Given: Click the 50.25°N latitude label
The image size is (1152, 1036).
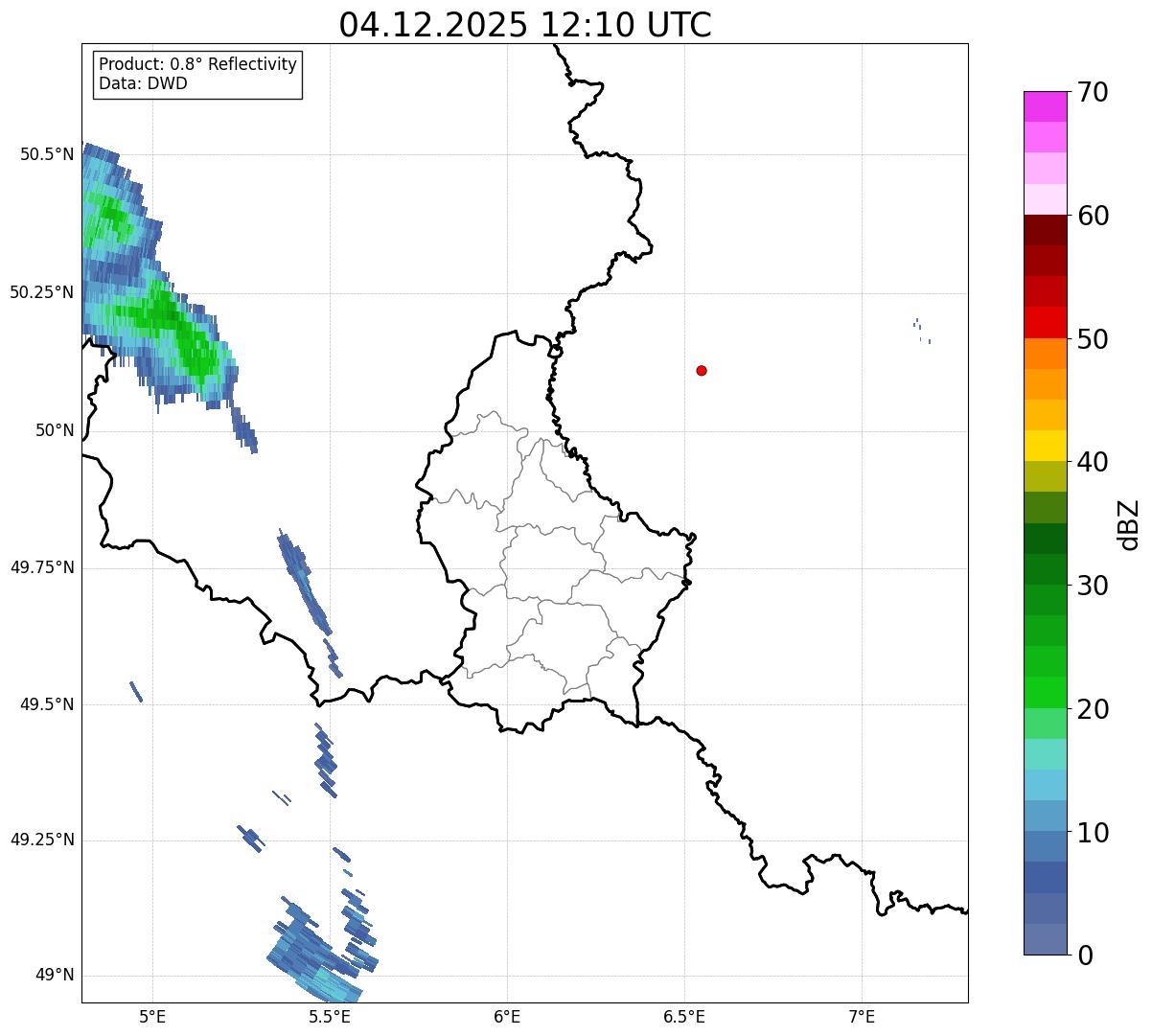Looking at the screenshot, I should tap(42, 292).
